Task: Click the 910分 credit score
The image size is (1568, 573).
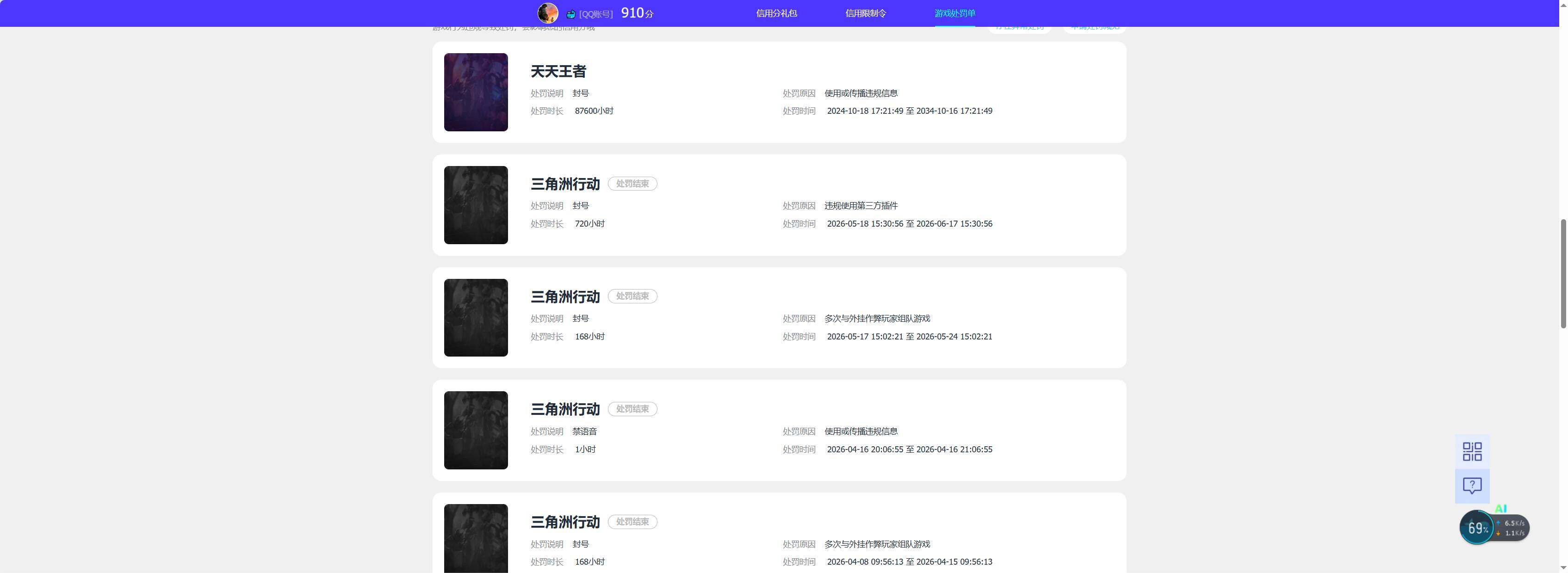Action: point(637,13)
